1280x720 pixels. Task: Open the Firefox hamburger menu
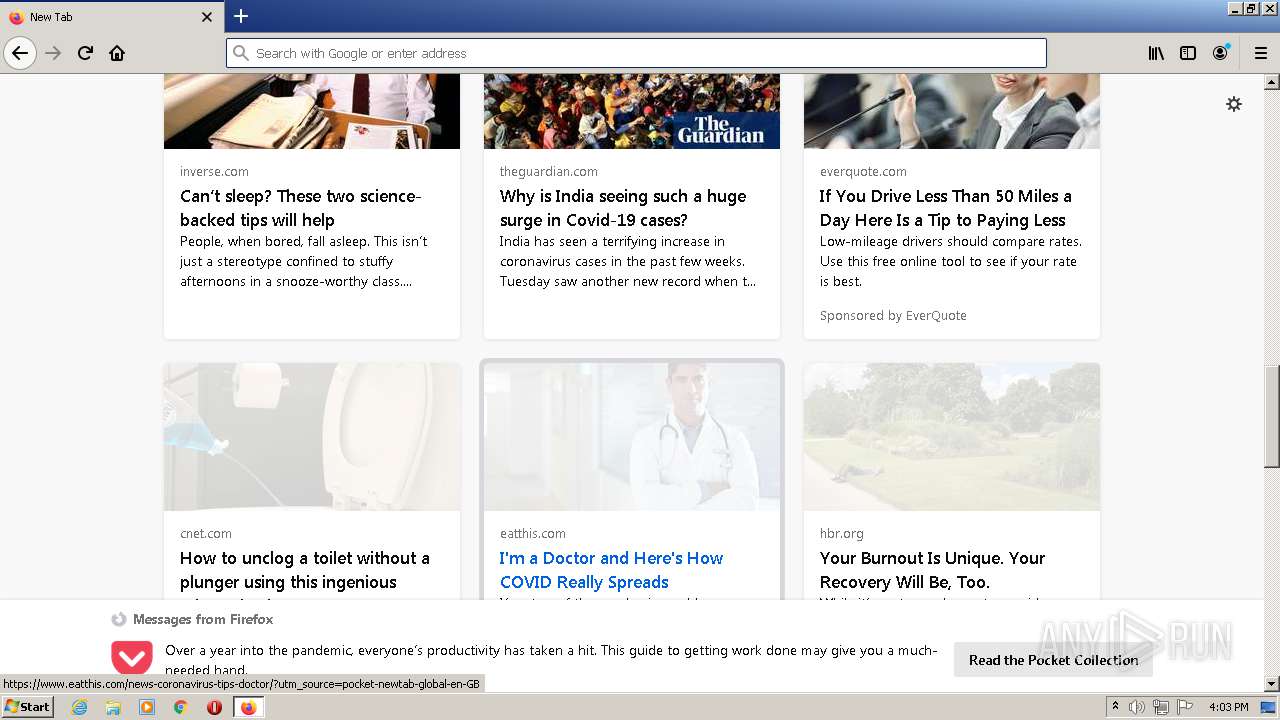pos(1261,53)
